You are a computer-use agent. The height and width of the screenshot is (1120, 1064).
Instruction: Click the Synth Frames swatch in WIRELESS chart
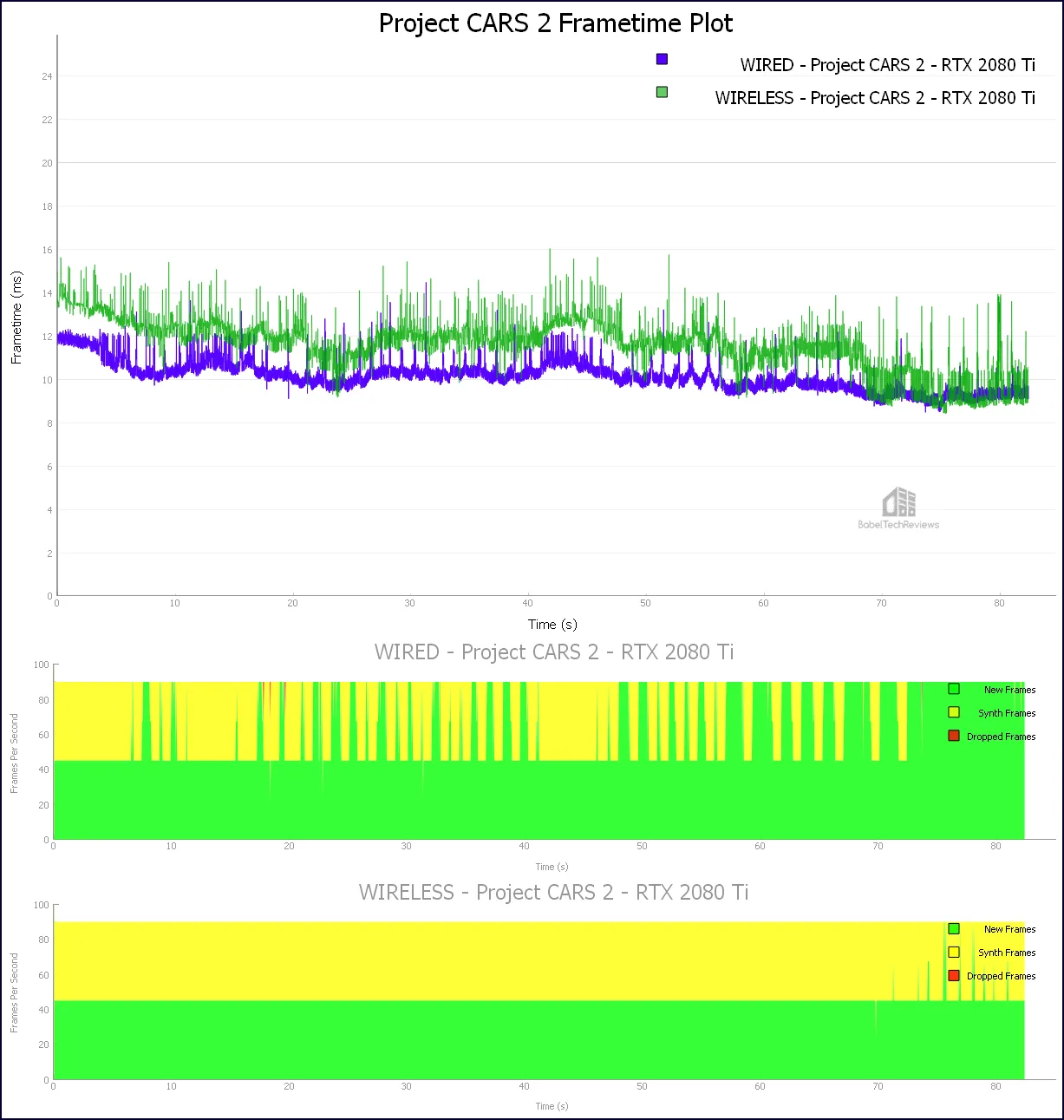pos(954,952)
